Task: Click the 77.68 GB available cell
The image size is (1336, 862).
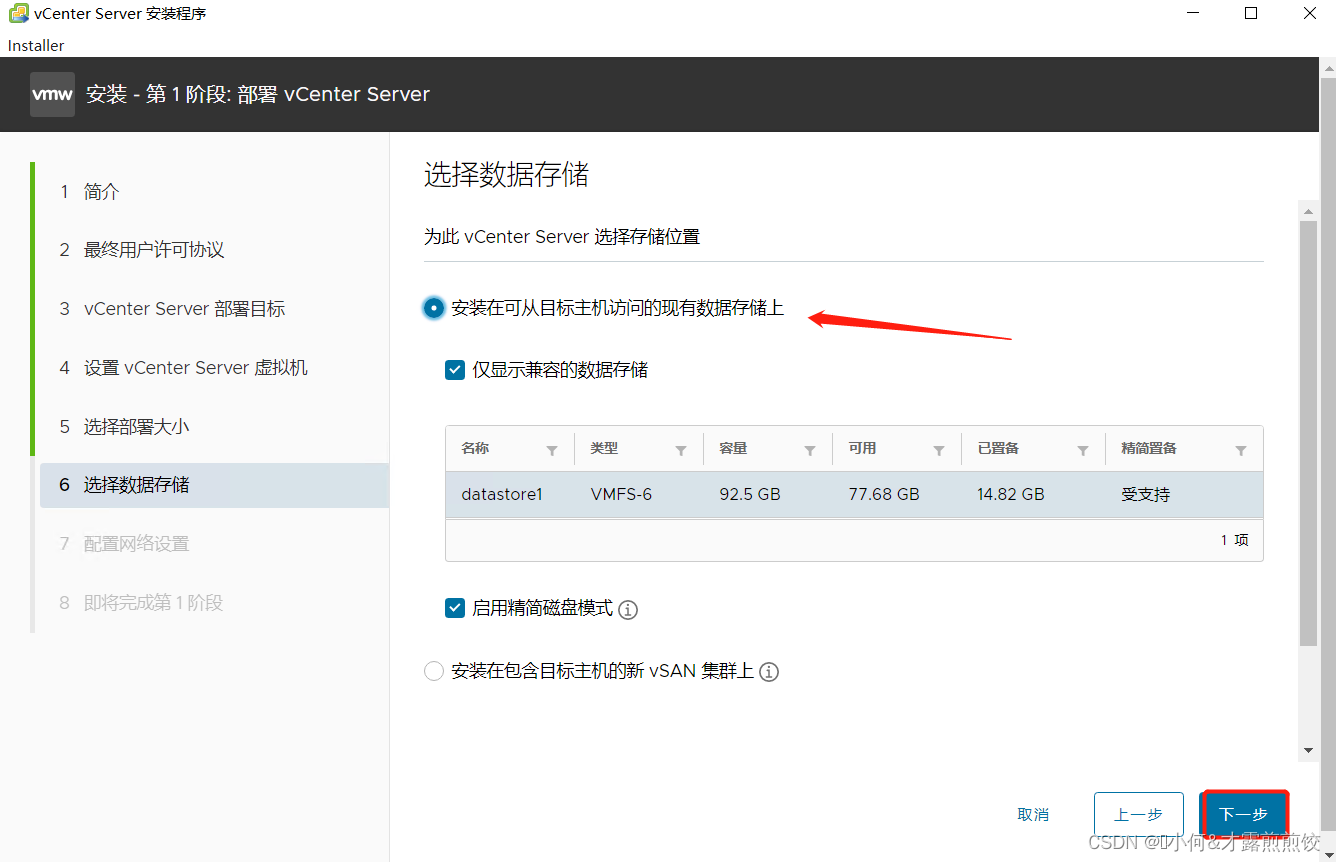Action: pyautogui.click(x=884, y=494)
